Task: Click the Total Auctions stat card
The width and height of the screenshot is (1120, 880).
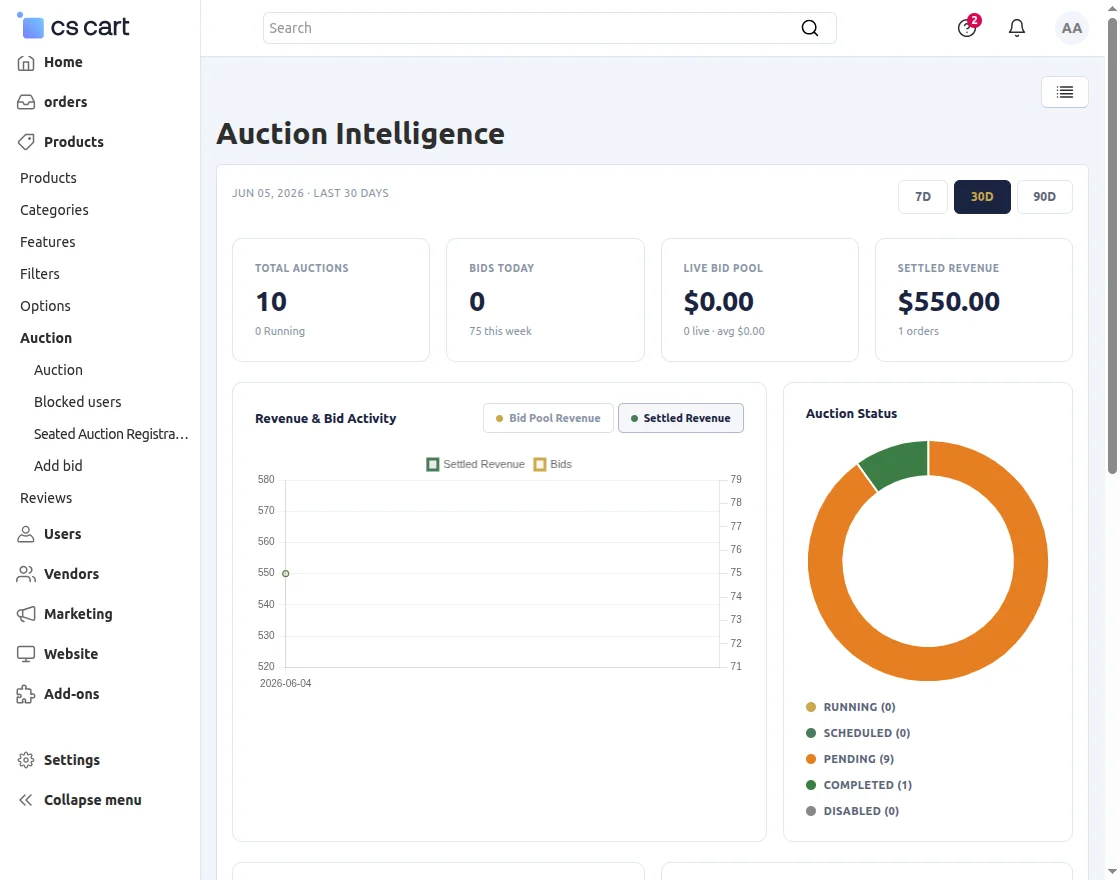Action: (x=331, y=300)
